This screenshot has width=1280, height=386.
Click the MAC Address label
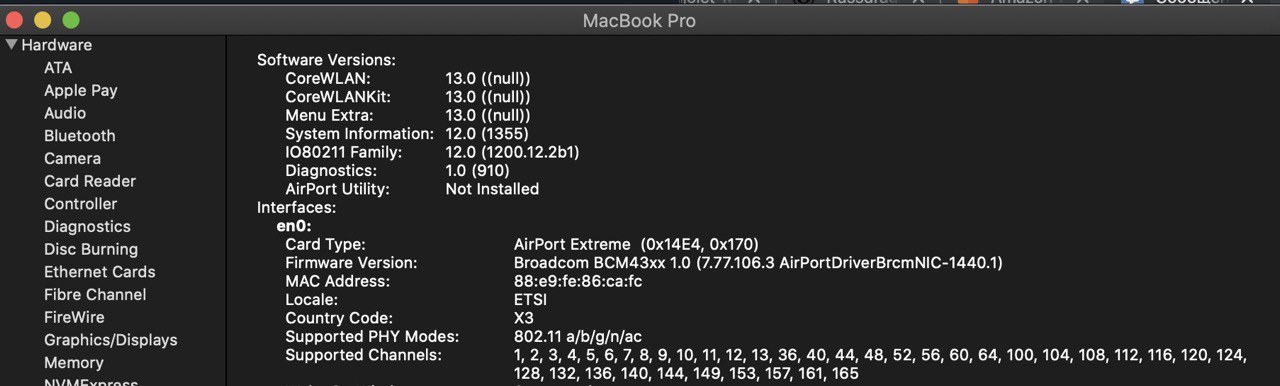[x=337, y=281]
